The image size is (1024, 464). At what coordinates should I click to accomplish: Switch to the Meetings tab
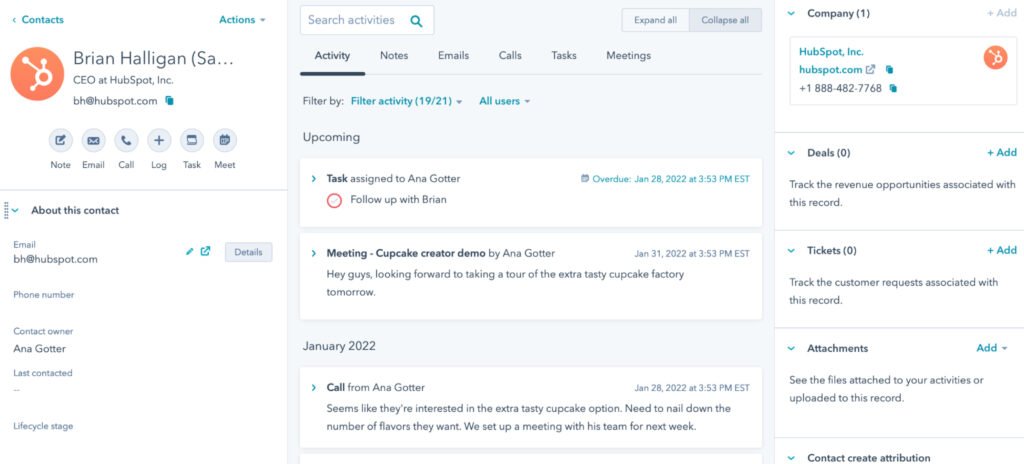tap(628, 56)
